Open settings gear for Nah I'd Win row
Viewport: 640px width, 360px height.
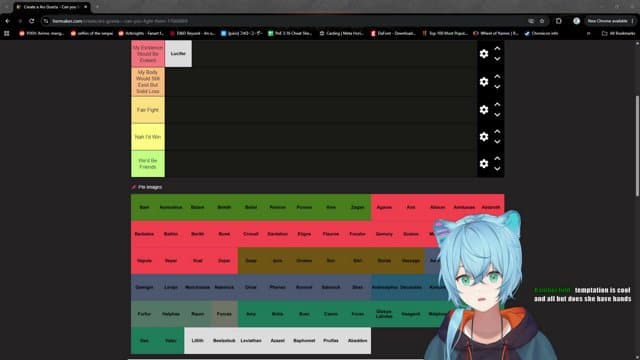[484, 136]
